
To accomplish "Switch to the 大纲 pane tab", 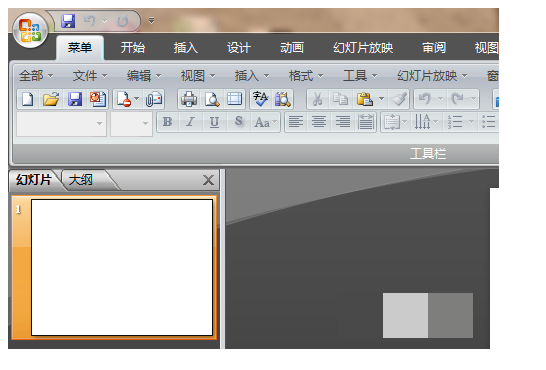I will (x=81, y=180).
